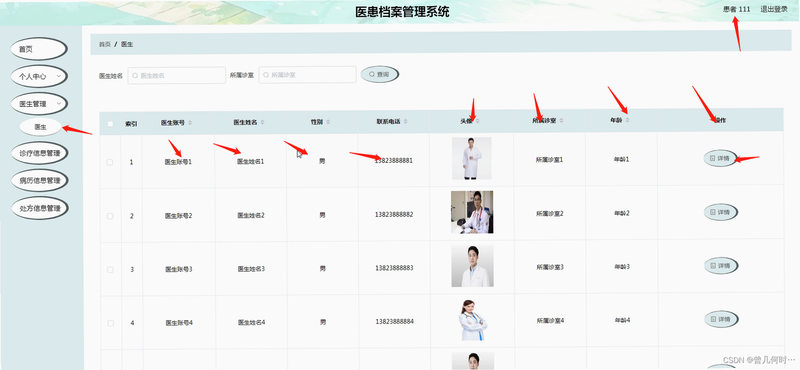Select the 医生 submenu item
Viewport: 800px width, 370px height.
point(40,127)
